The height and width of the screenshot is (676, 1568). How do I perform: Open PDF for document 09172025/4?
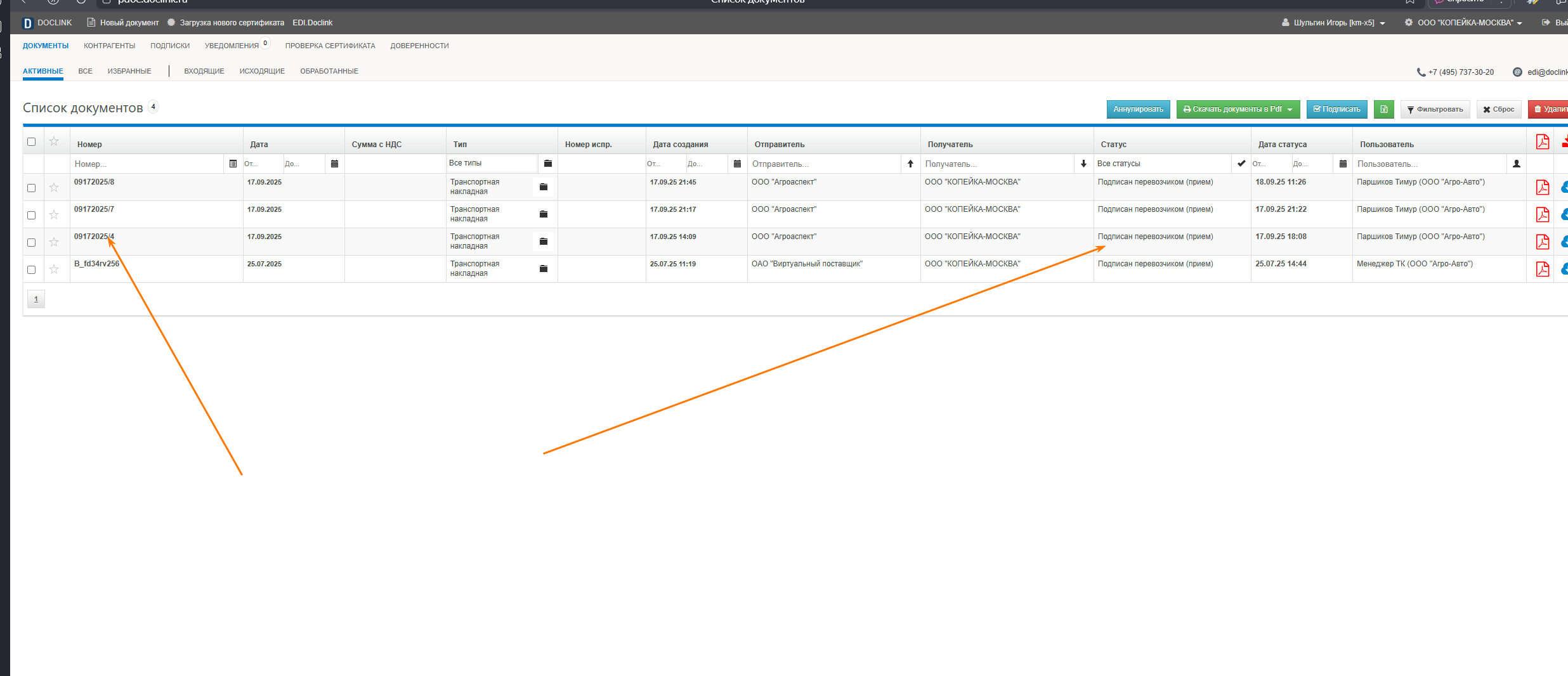click(1542, 242)
